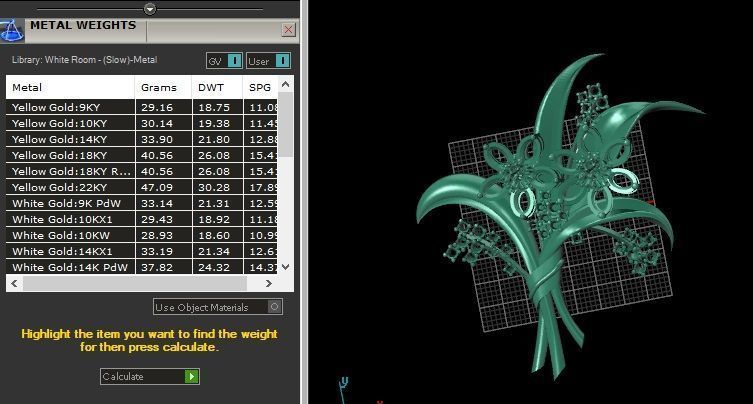Image resolution: width=753 pixels, height=404 pixels.
Task: Click the table scroll down arrow
Action: click(x=285, y=267)
